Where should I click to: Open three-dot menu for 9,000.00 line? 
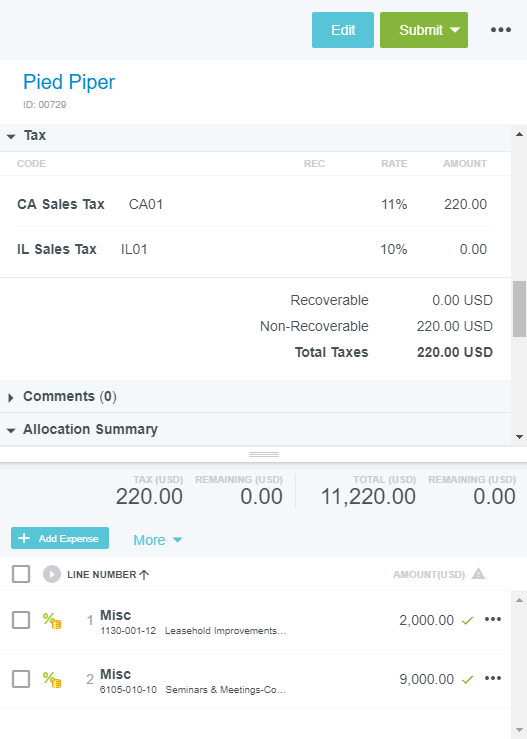tap(493, 678)
